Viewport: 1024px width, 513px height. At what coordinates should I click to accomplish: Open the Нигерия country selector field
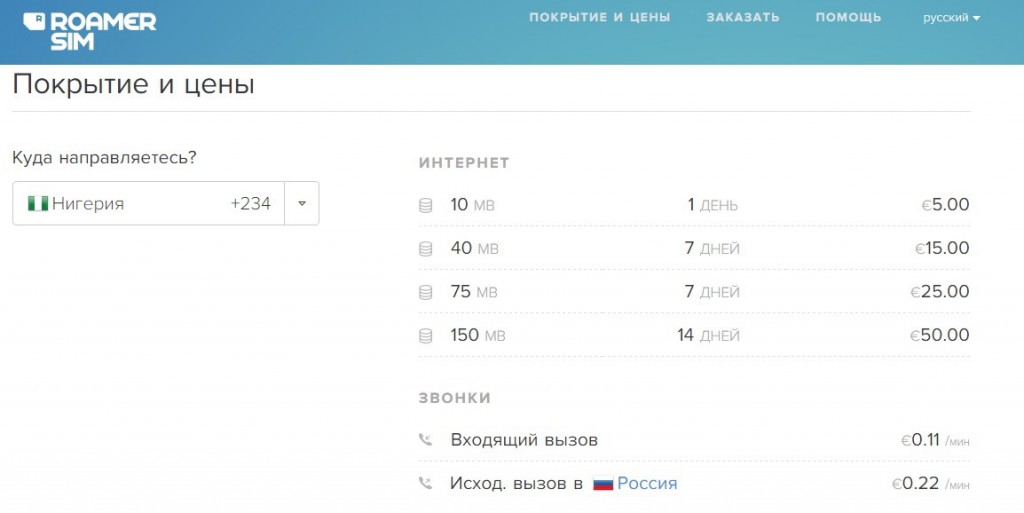coord(150,204)
